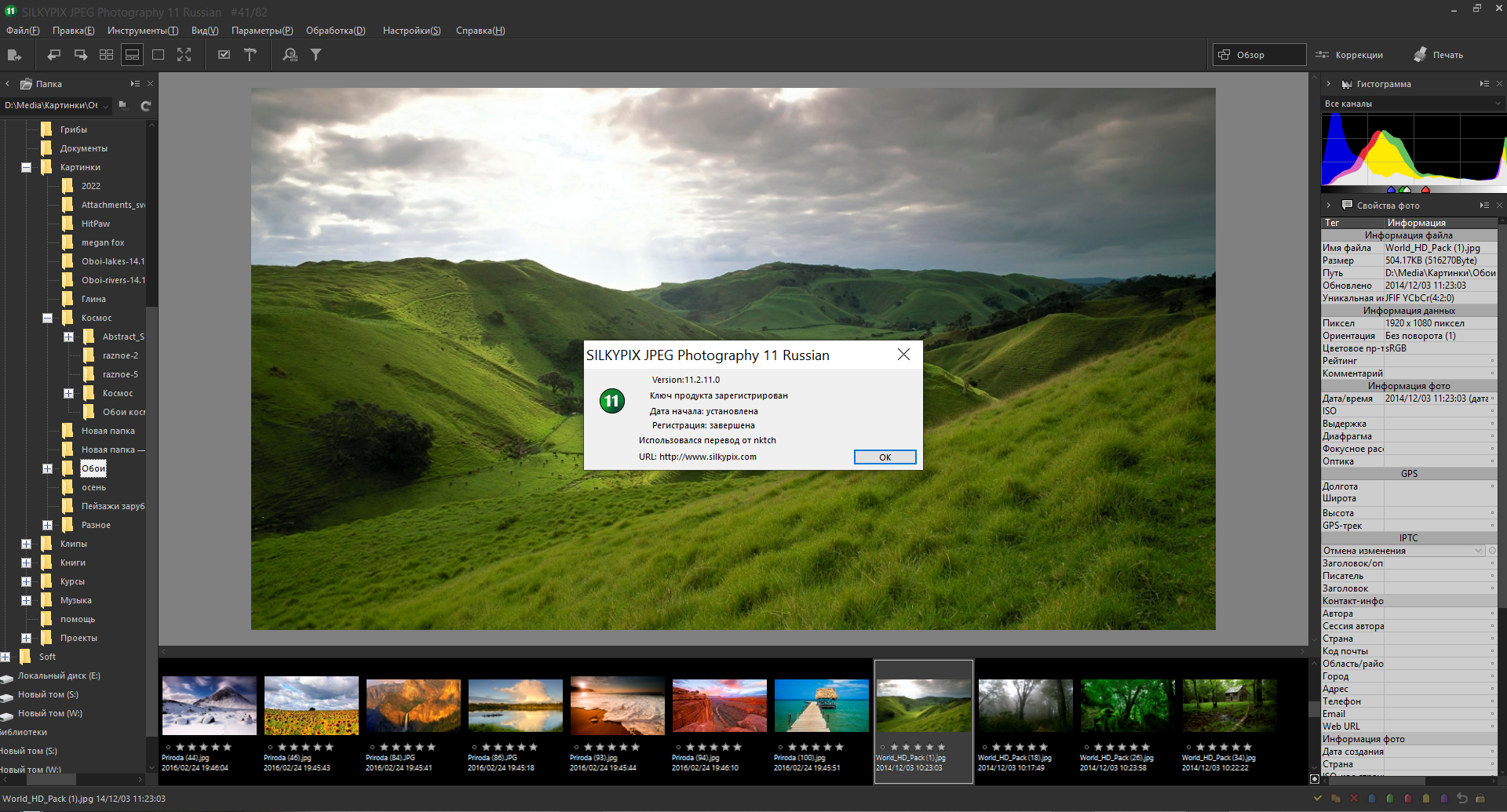Screen dimensions: 1507x812
Task: Toggle selection mark on Priroda (44).jpg thumbnail
Action: tap(168, 748)
